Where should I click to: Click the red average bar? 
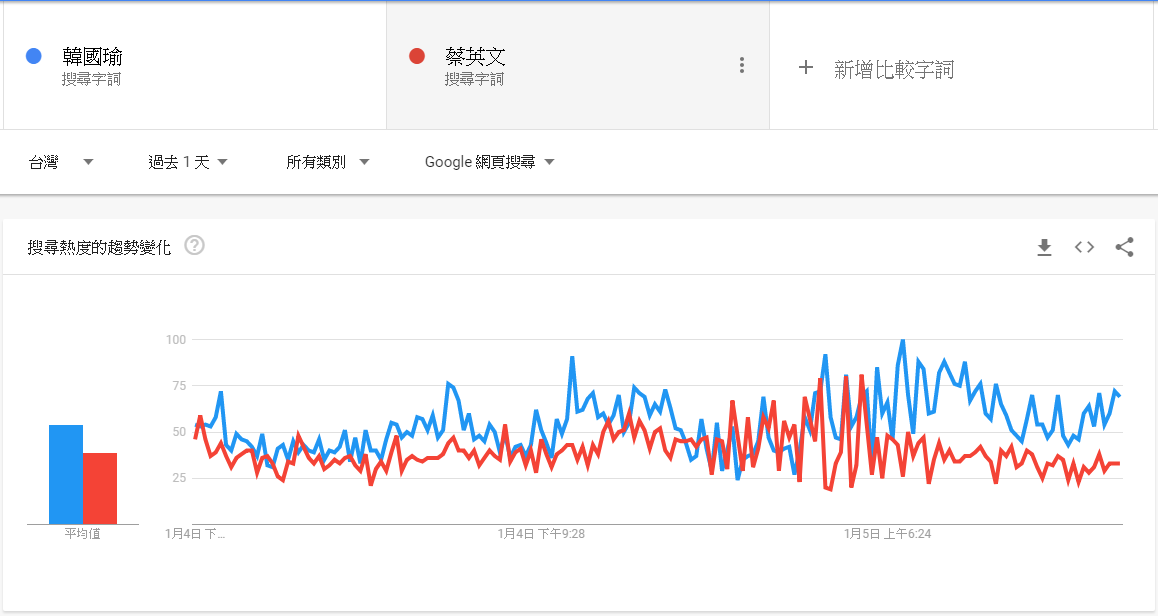click(x=100, y=489)
